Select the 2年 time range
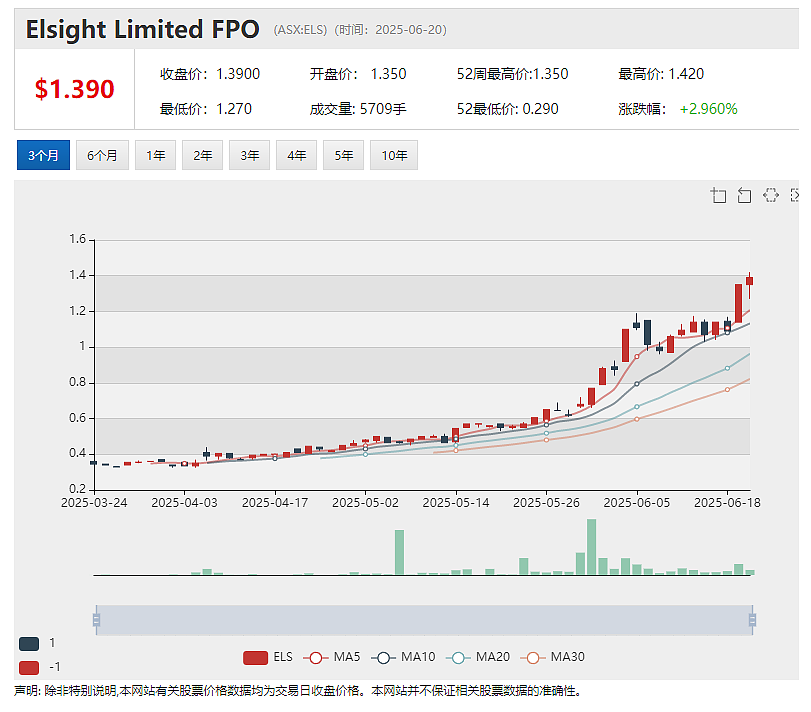This screenshot has height=712, width=811. click(203, 155)
